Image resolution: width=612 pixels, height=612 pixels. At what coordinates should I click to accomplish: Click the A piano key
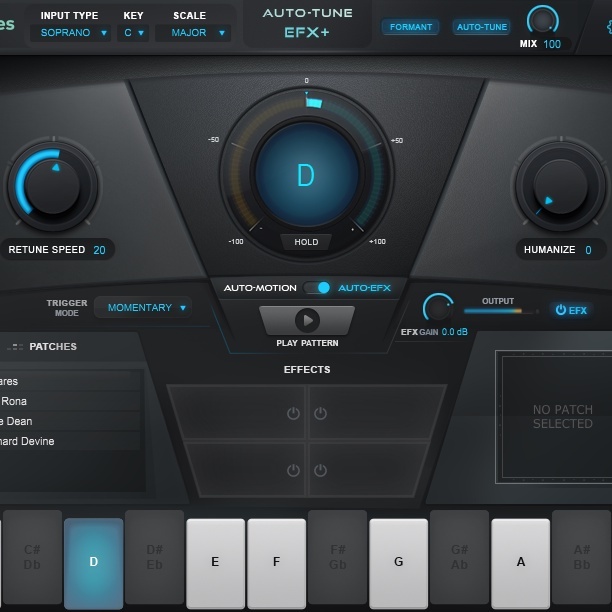pyautogui.click(x=521, y=563)
